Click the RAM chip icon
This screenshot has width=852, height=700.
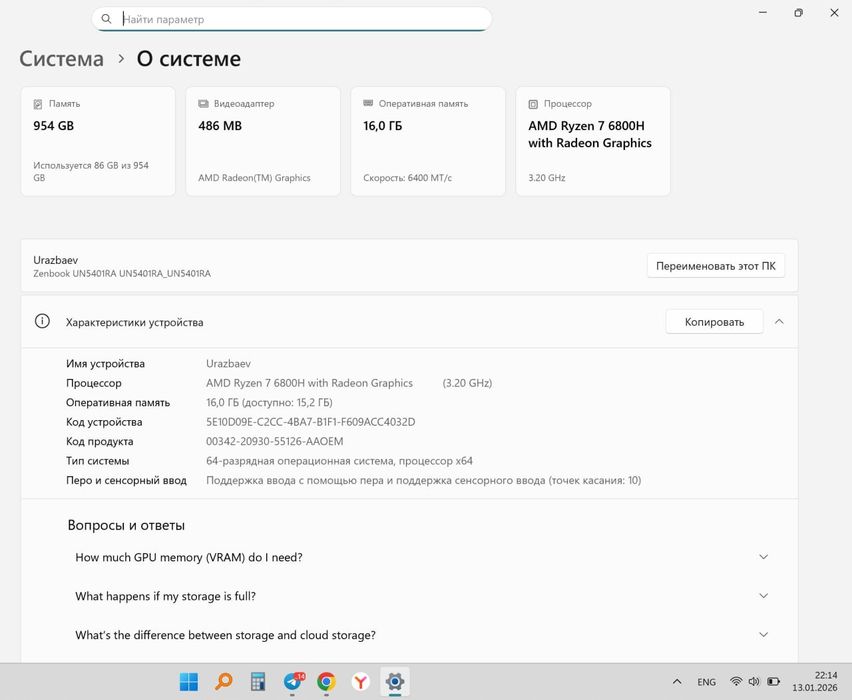tap(368, 103)
